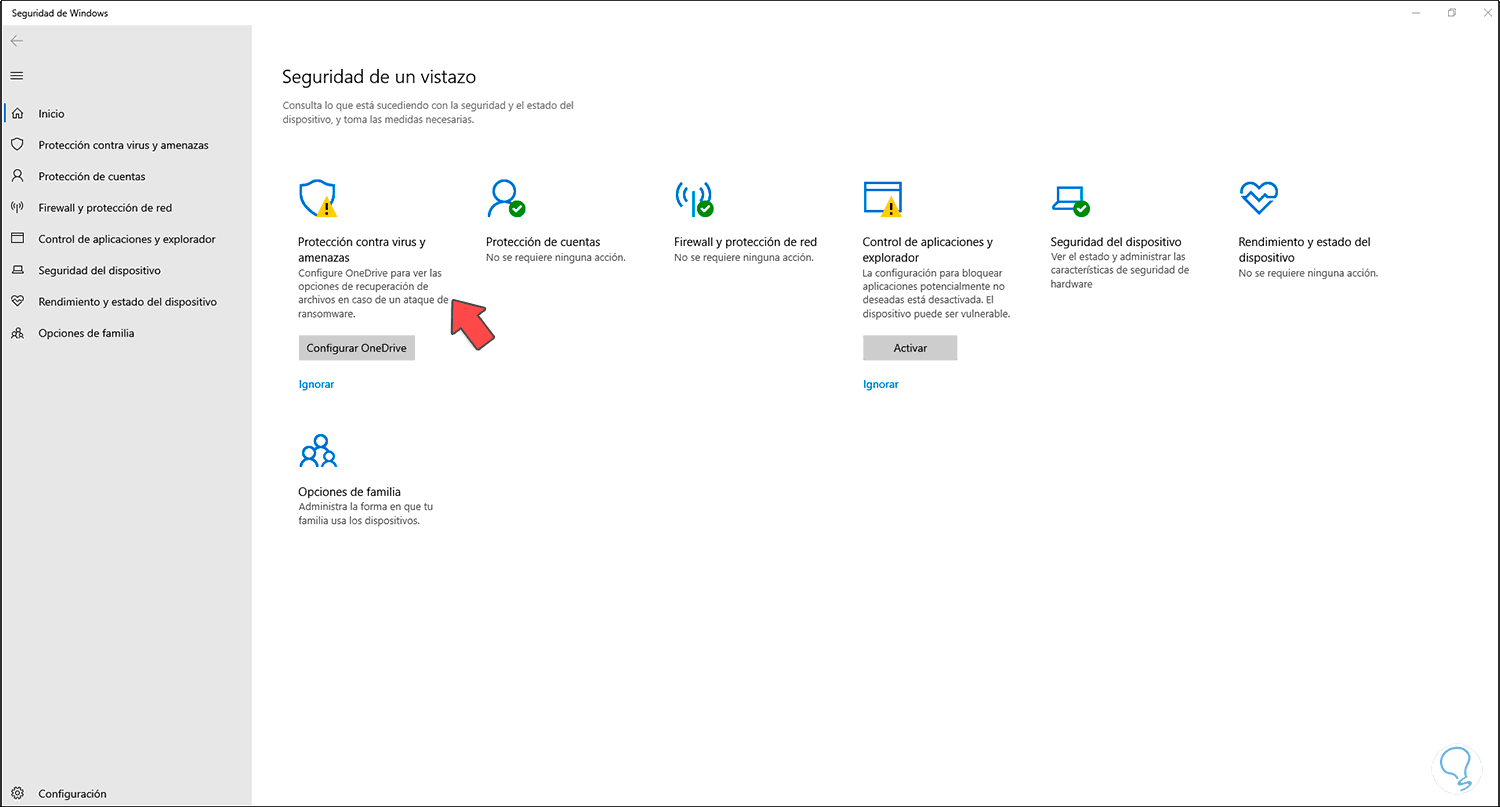Open app and browser control window icon
This screenshot has height=807, width=1500.
click(x=882, y=198)
